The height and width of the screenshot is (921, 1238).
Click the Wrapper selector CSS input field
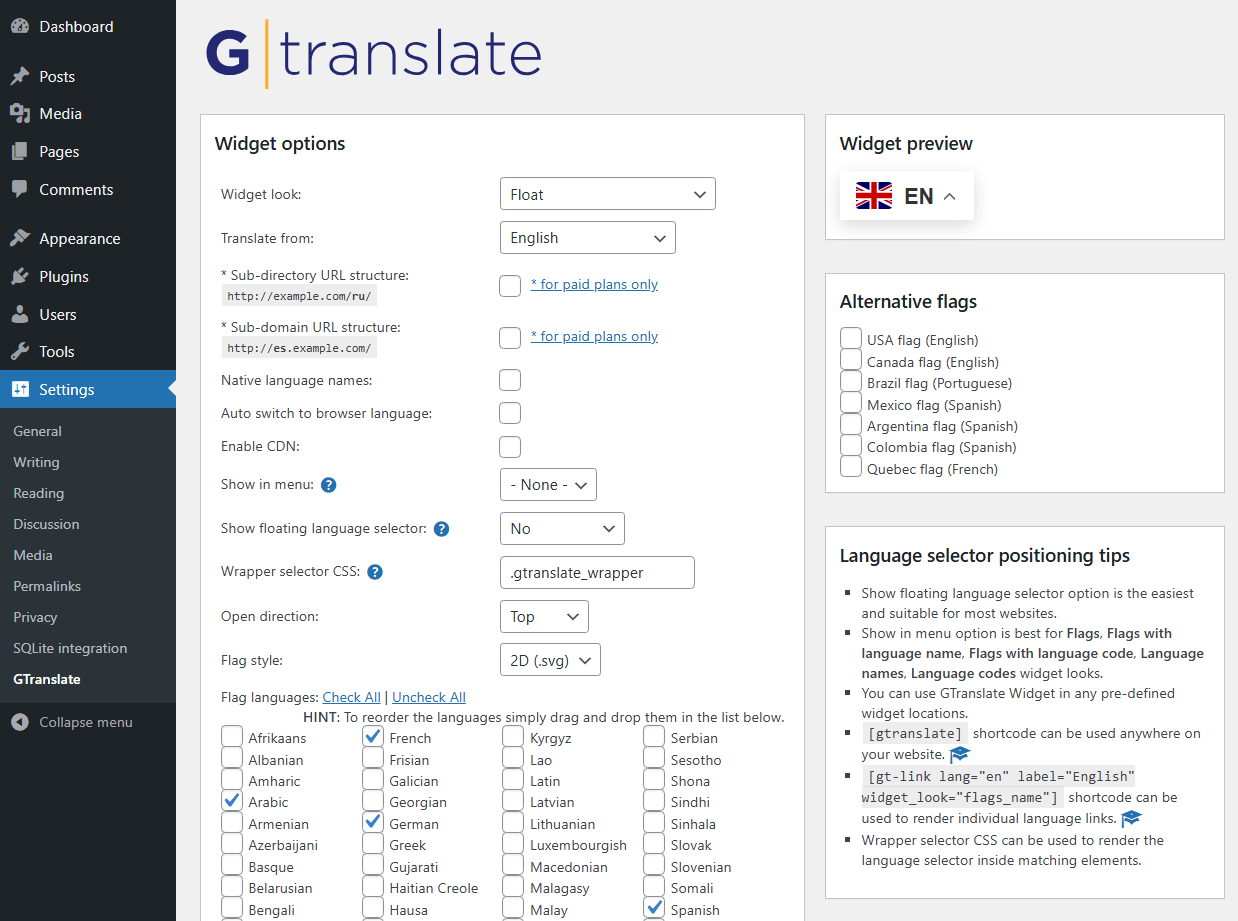click(597, 572)
